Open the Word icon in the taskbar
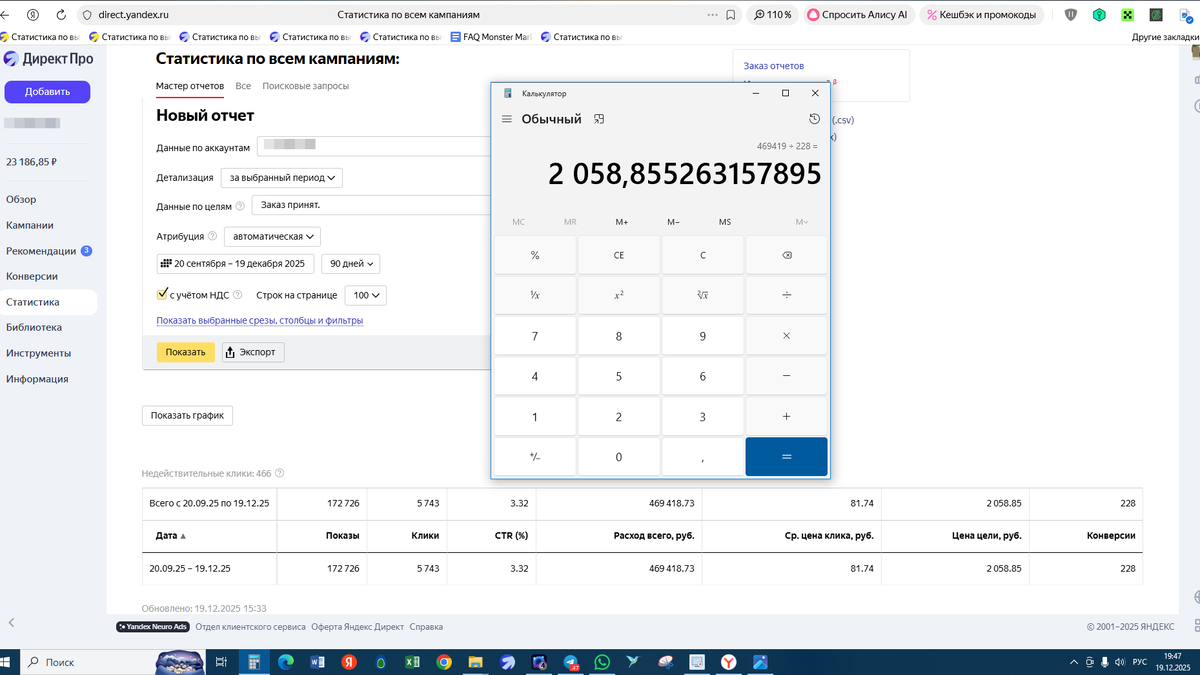Screen dimensions: 1200x675 [x=318, y=662]
